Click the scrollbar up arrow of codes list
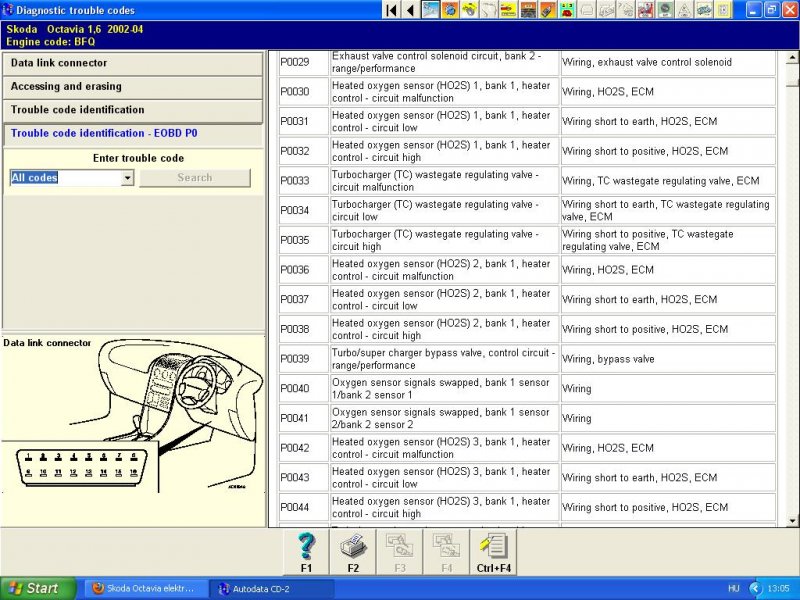Screen dimensions: 800x600 click(x=792, y=57)
